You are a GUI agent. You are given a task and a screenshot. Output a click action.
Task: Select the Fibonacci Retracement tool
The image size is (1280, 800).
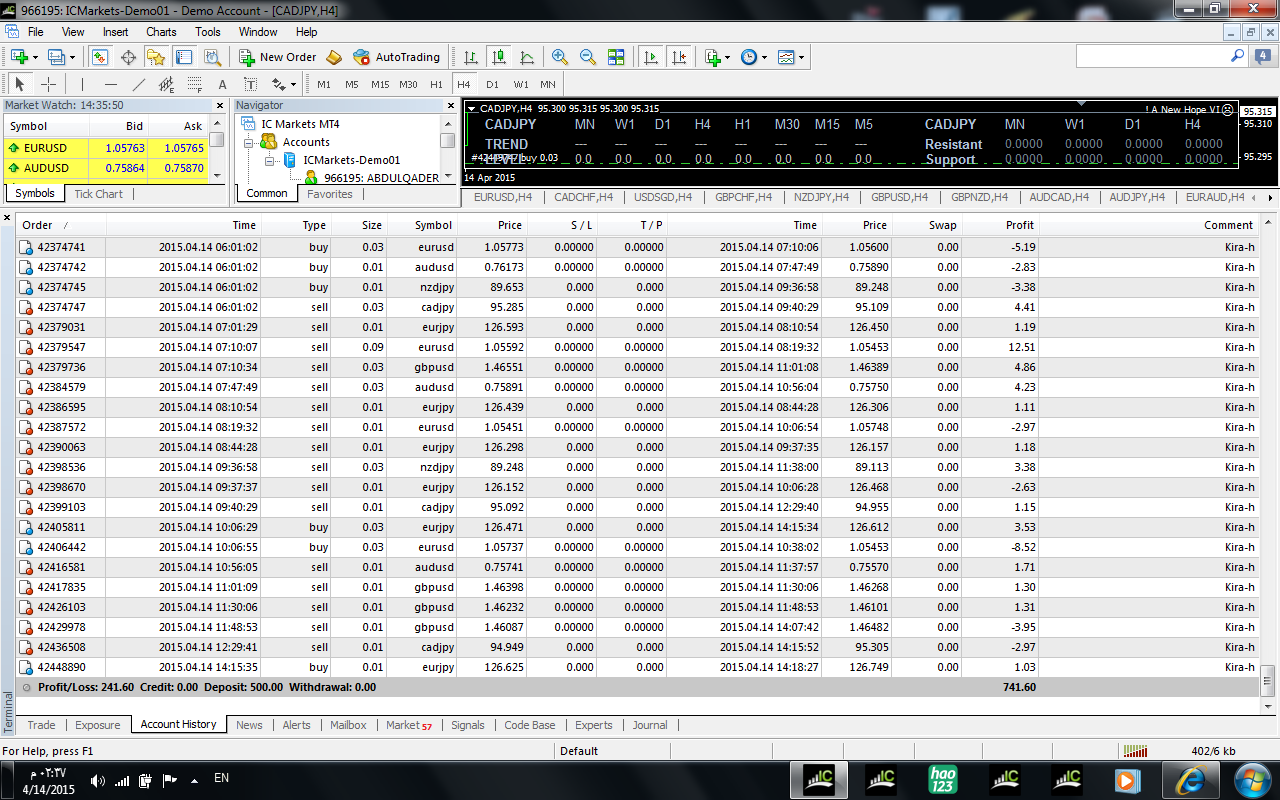195,85
